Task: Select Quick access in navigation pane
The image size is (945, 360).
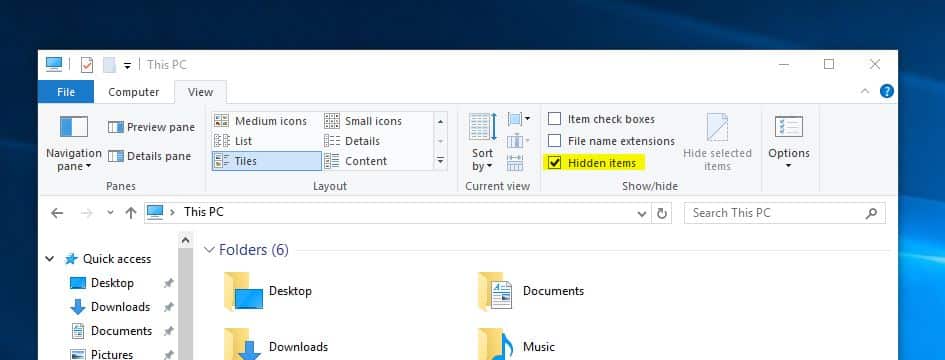Action: pos(107,259)
